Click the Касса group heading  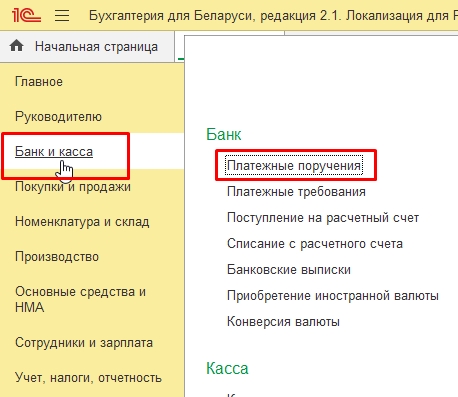(227, 369)
